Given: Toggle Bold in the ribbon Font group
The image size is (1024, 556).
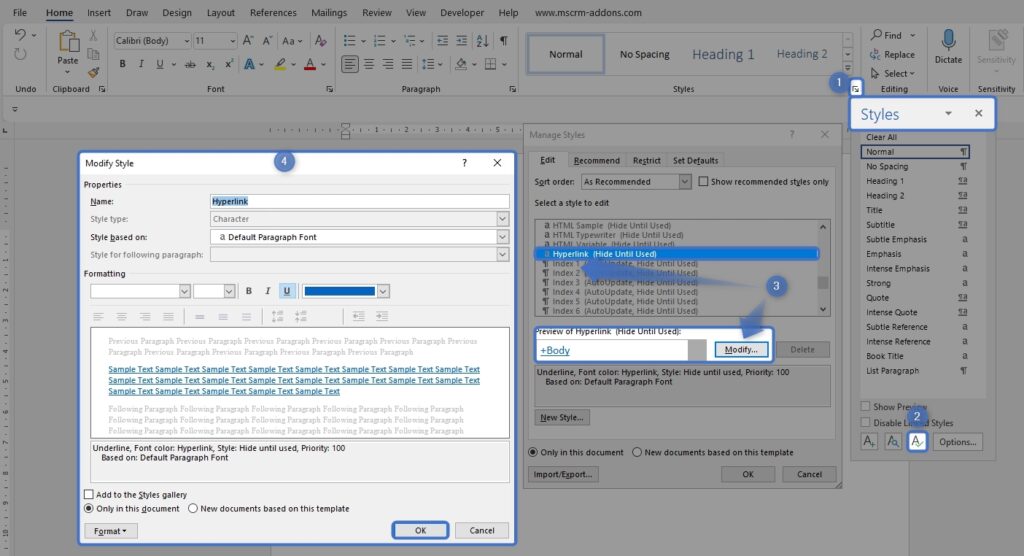Looking at the screenshot, I should (122, 64).
